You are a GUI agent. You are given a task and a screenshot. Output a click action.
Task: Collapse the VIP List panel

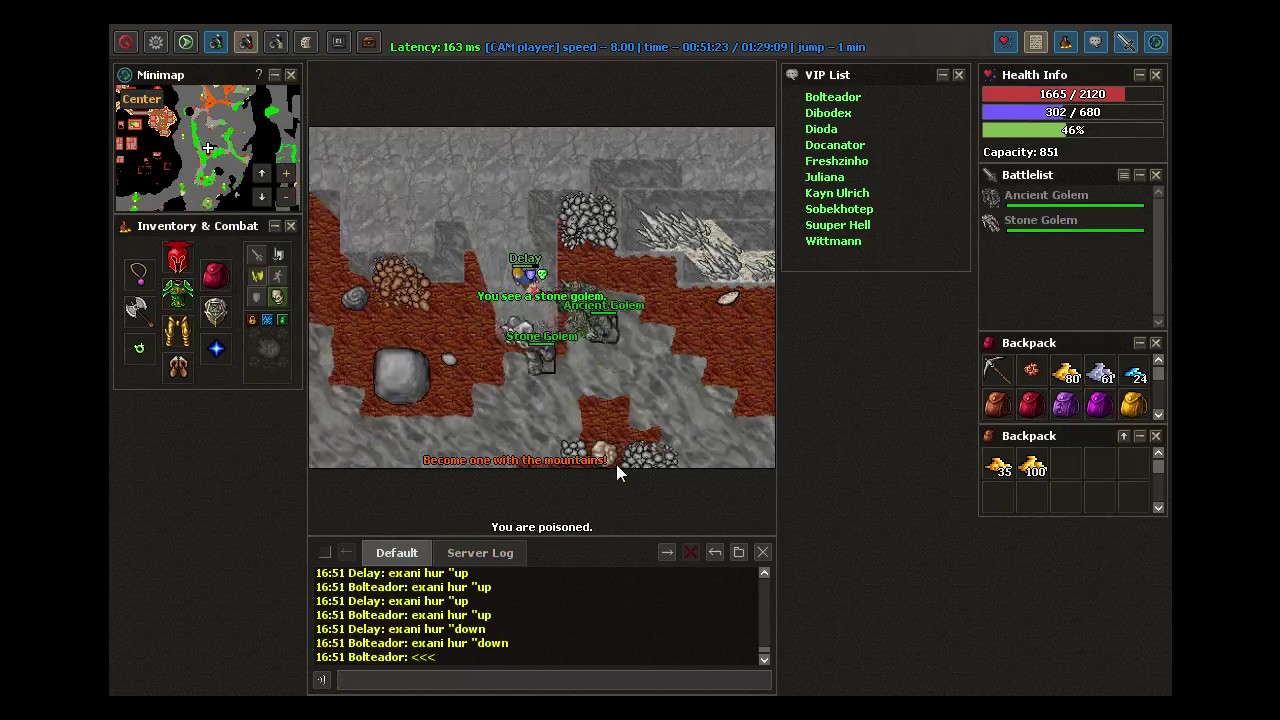942,75
